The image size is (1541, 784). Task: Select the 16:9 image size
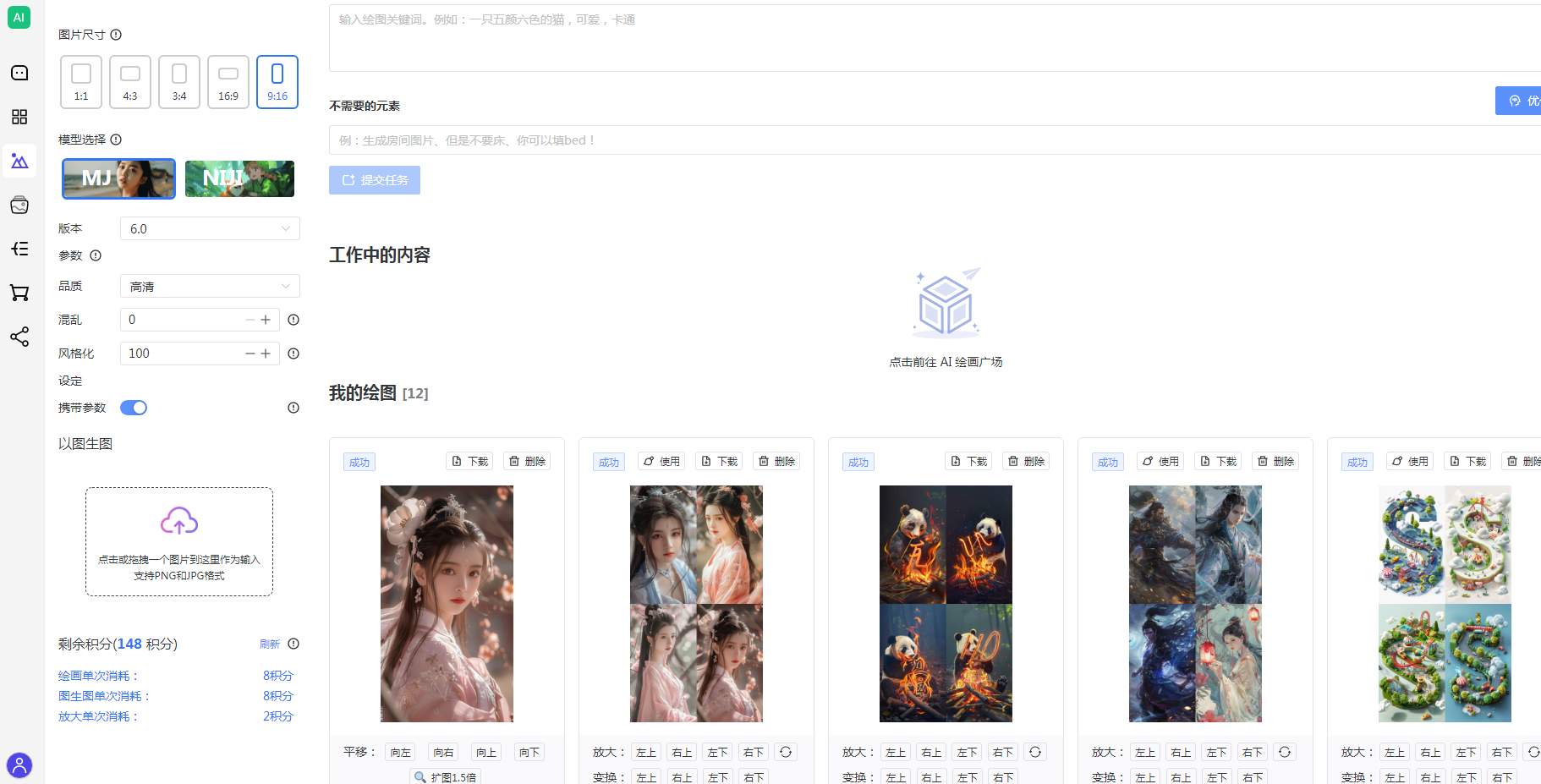click(x=228, y=82)
